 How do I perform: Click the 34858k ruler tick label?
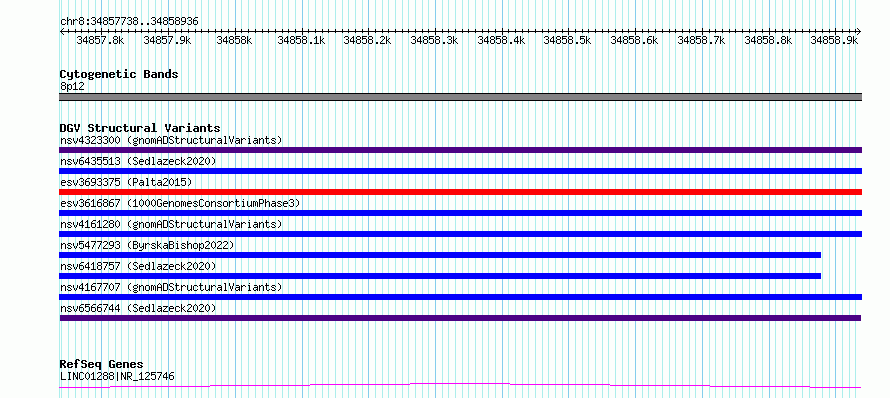click(x=234, y=40)
